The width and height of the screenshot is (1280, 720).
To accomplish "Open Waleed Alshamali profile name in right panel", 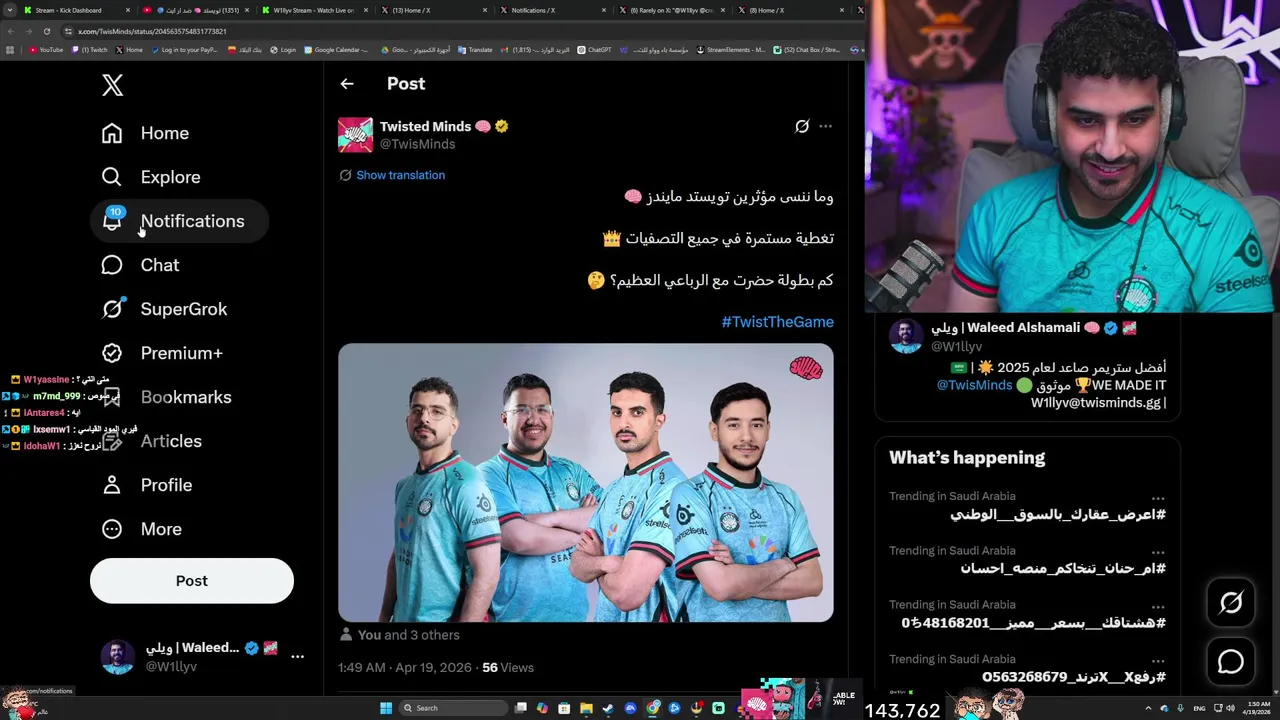I will (1006, 328).
